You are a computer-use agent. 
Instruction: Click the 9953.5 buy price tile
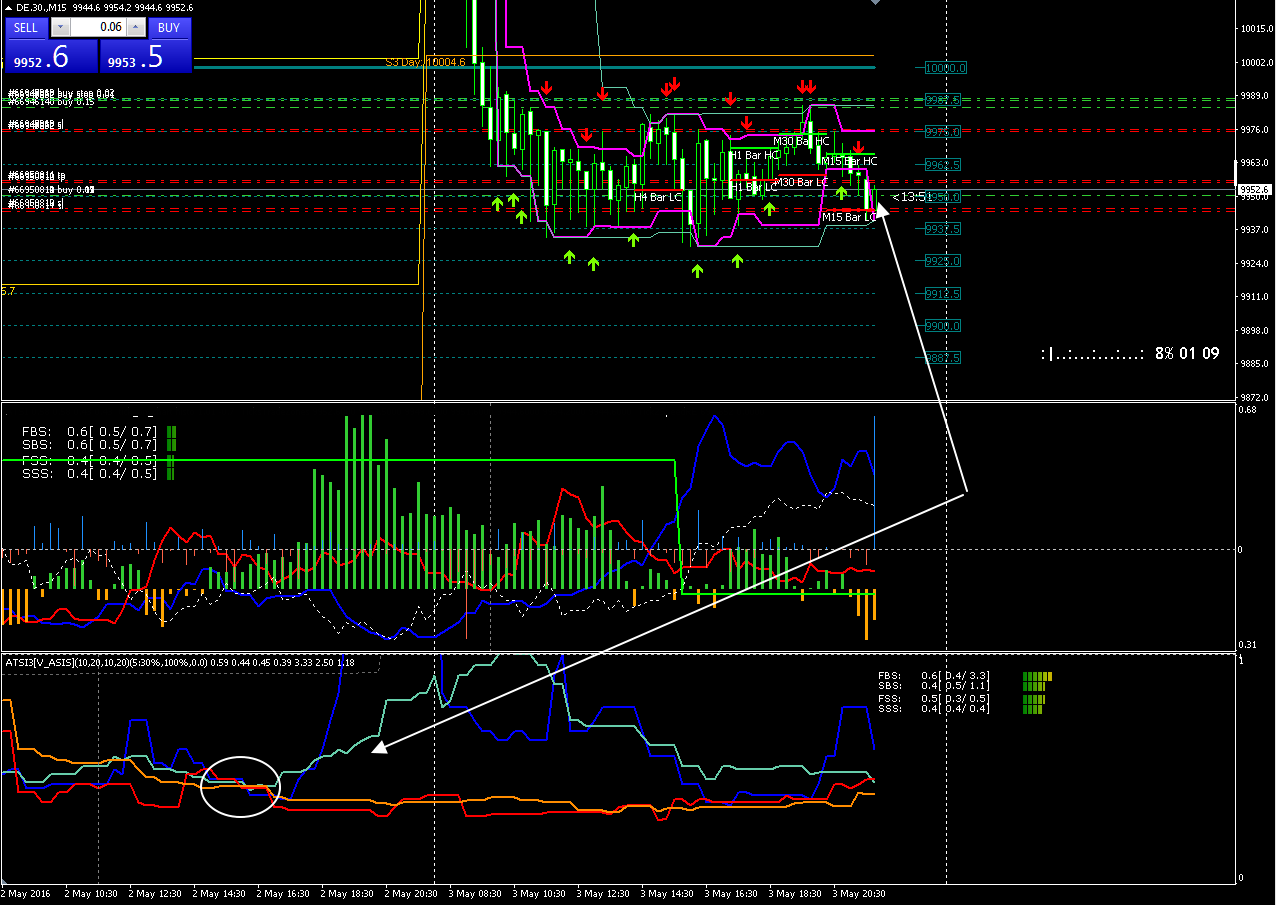pos(145,57)
